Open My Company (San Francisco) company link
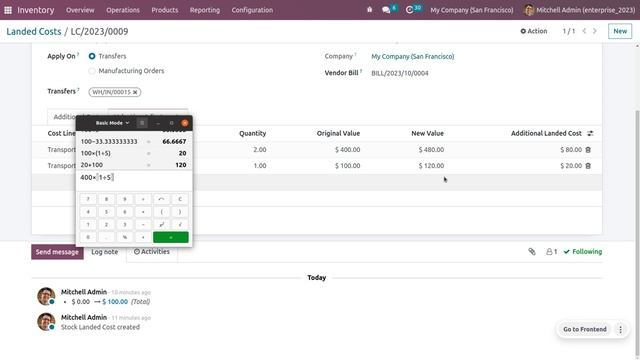Image resolution: width=640 pixels, height=360 pixels. pos(412,56)
